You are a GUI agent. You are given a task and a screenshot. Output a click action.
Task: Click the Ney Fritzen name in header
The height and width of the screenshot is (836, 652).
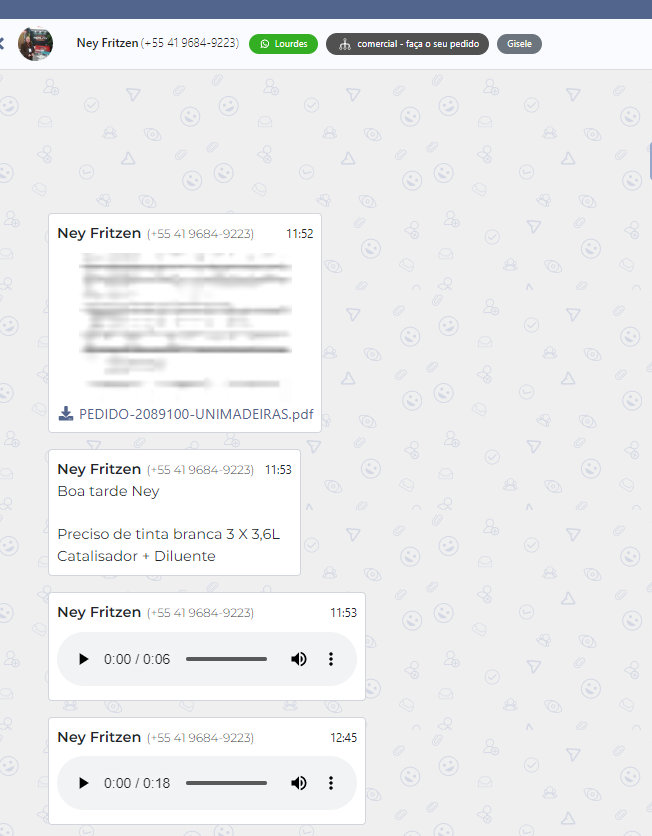tap(107, 43)
